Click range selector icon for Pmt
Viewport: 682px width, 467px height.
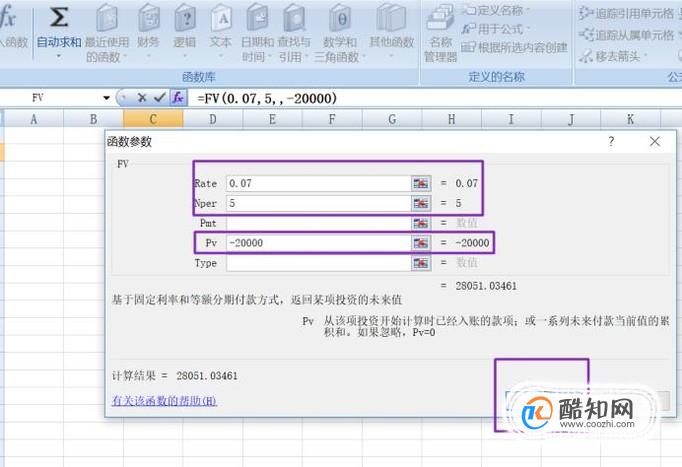pyautogui.click(x=421, y=223)
